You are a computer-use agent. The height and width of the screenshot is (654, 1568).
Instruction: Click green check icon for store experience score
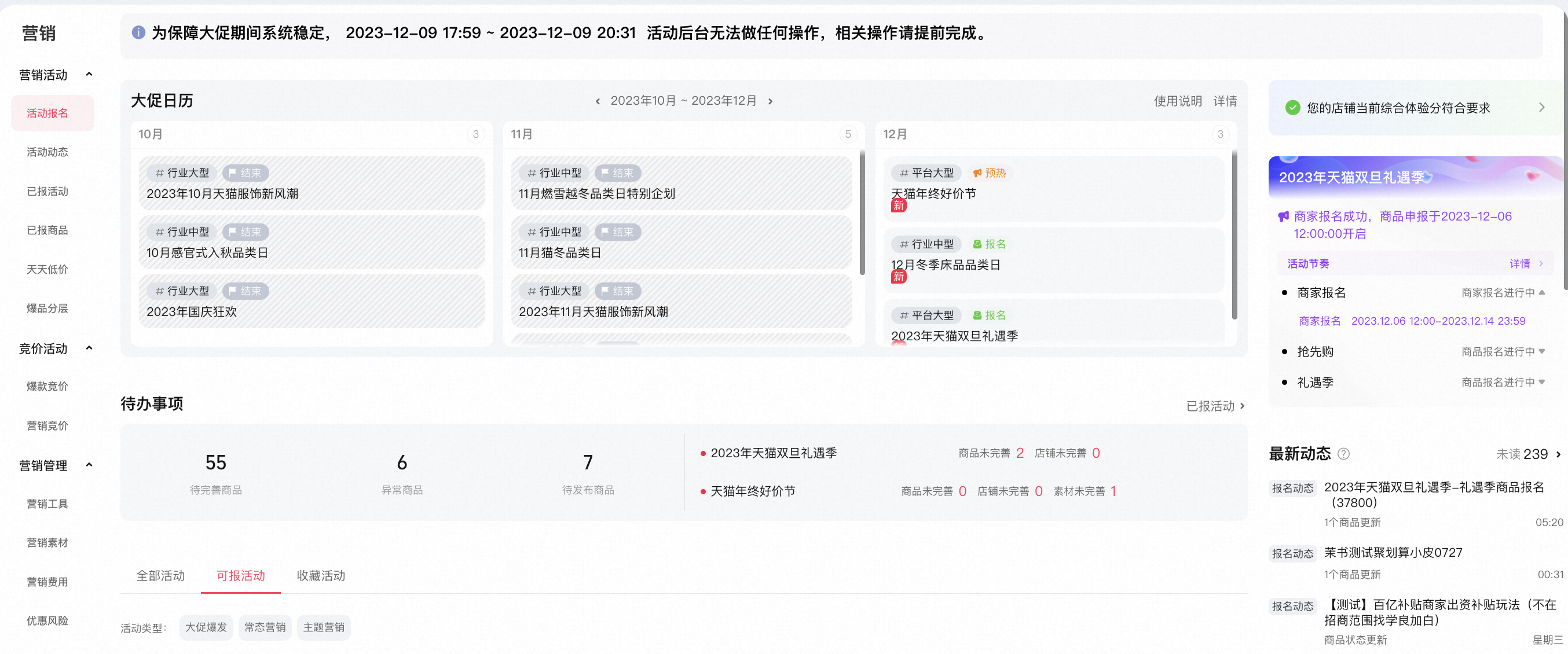[x=1292, y=108]
